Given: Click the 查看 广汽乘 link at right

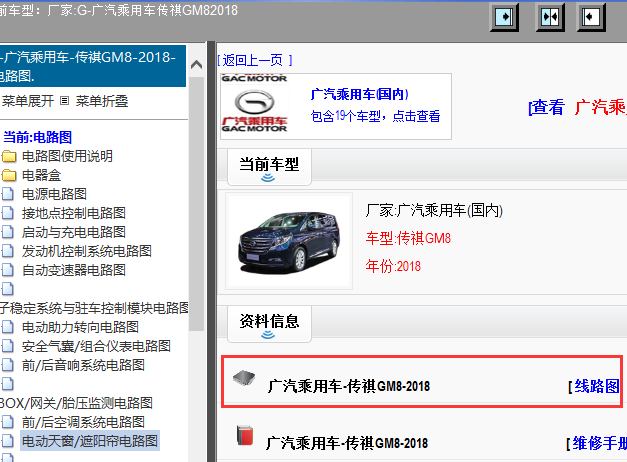Looking at the screenshot, I should [x=577, y=107].
